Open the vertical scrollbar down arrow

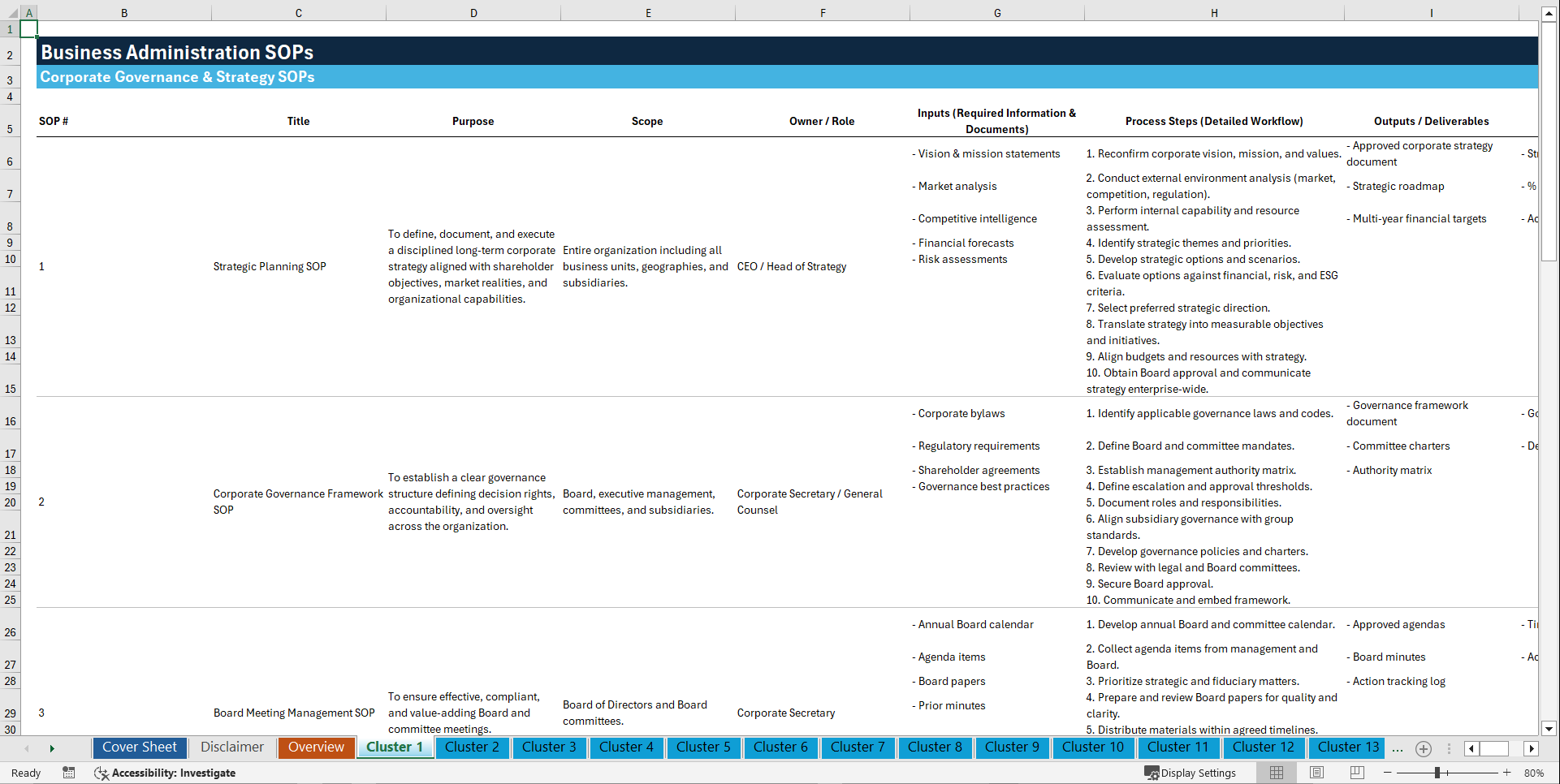pyautogui.click(x=1549, y=728)
